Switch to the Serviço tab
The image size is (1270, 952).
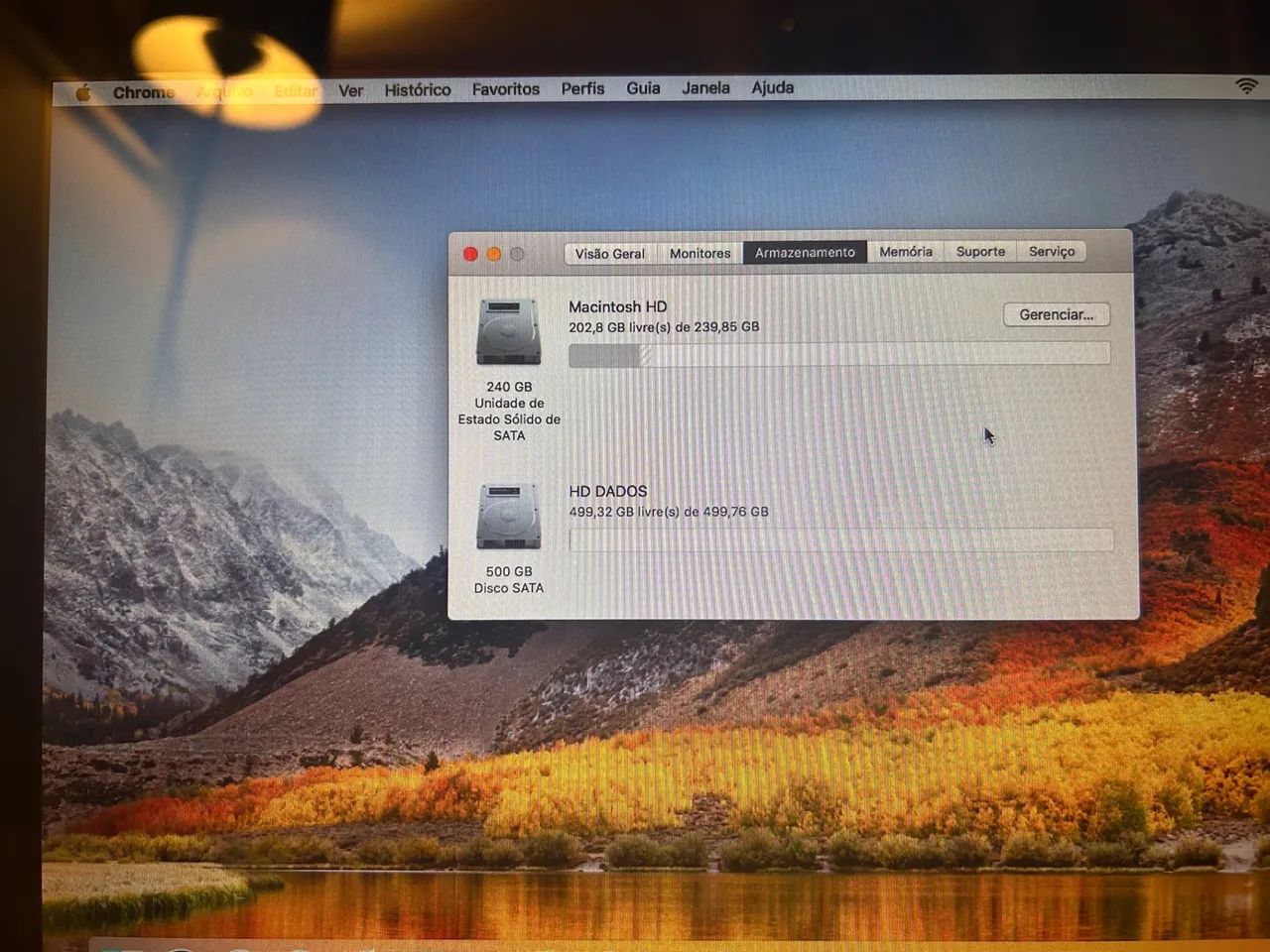coord(1052,252)
